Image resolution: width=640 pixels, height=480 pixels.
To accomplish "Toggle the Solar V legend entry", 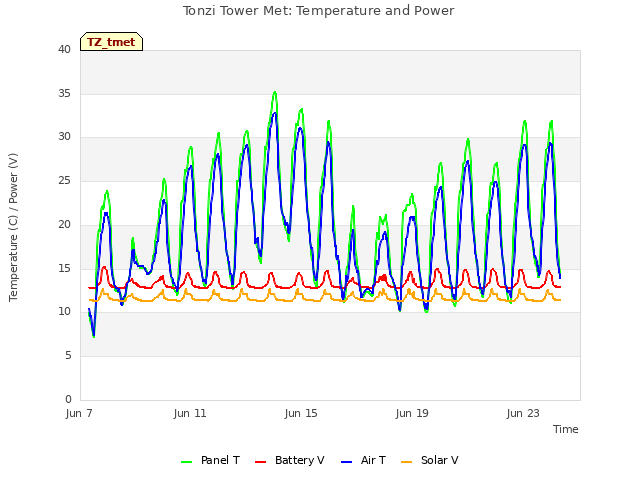I will pyautogui.click(x=429, y=460).
